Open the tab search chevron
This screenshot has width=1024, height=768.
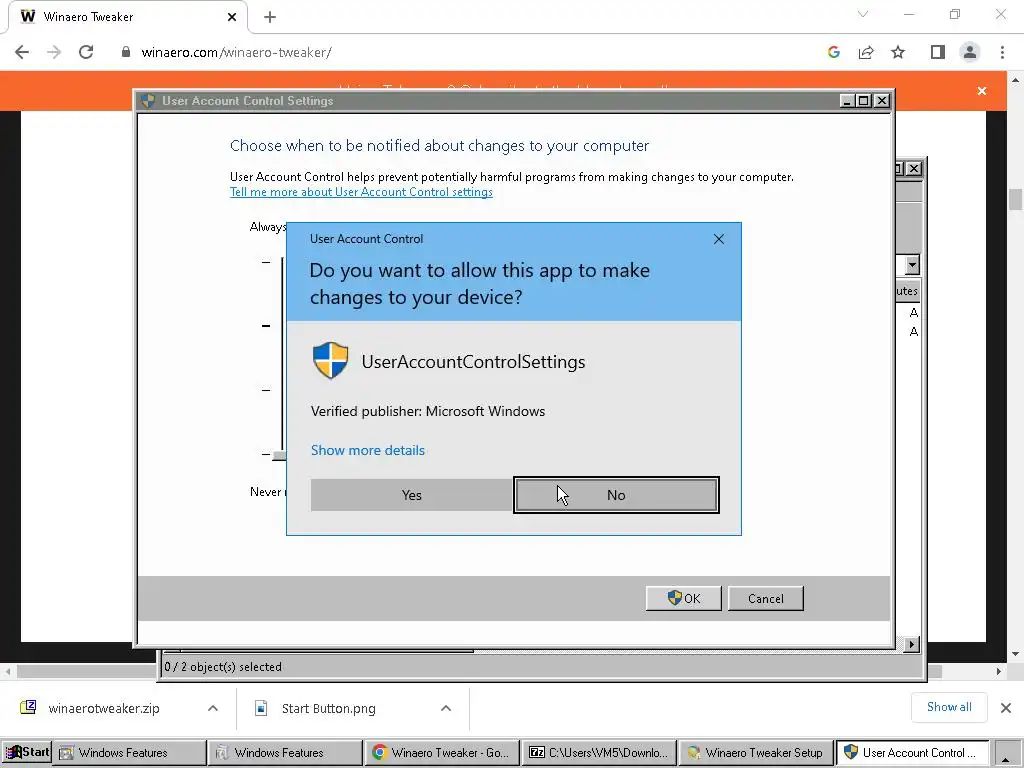click(x=863, y=14)
